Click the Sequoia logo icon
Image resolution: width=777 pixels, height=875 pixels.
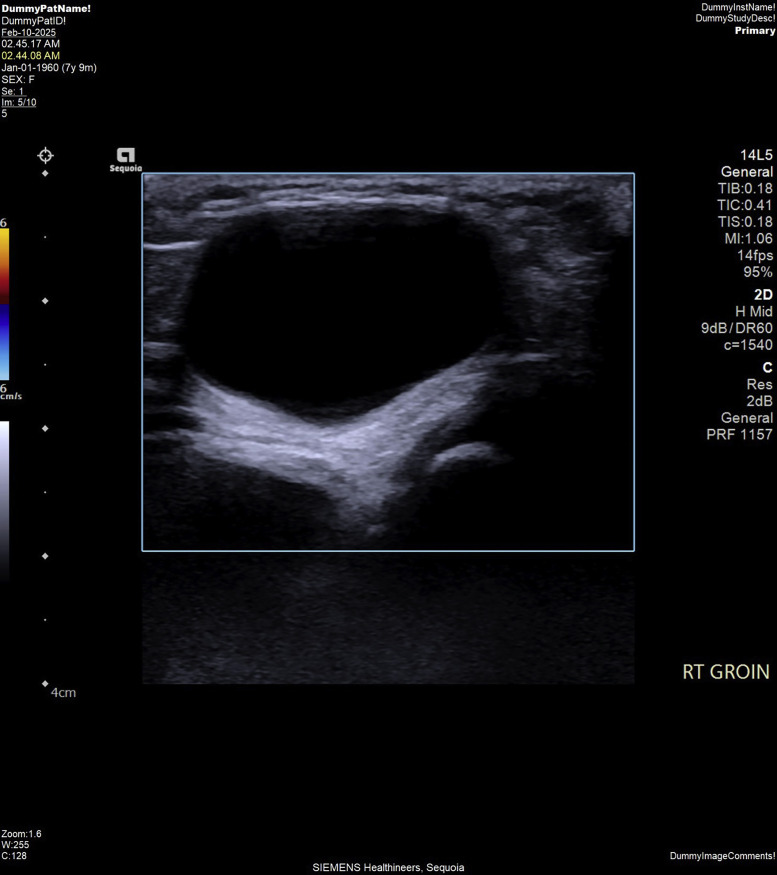126,160
